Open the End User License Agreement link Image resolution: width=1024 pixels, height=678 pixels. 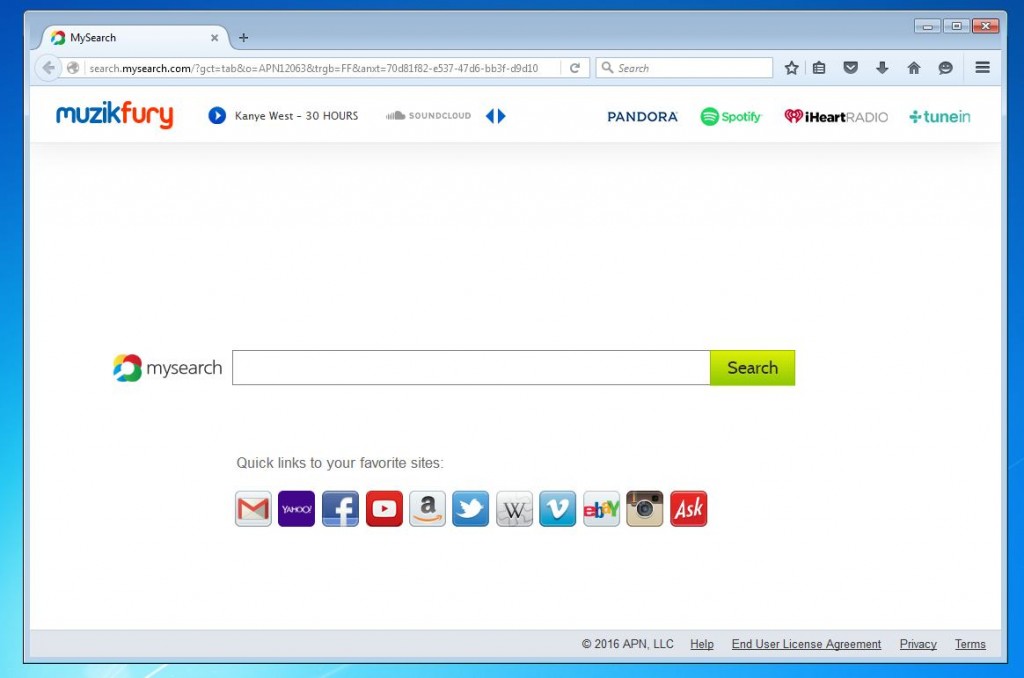click(807, 644)
